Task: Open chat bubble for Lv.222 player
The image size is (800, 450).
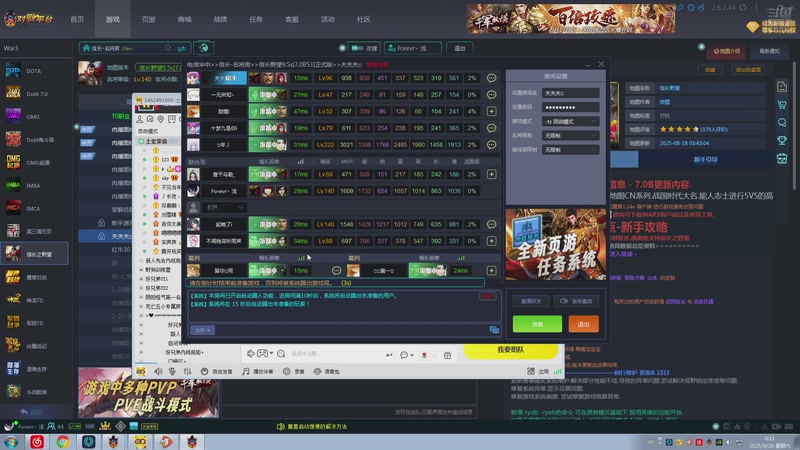Action: (491, 145)
